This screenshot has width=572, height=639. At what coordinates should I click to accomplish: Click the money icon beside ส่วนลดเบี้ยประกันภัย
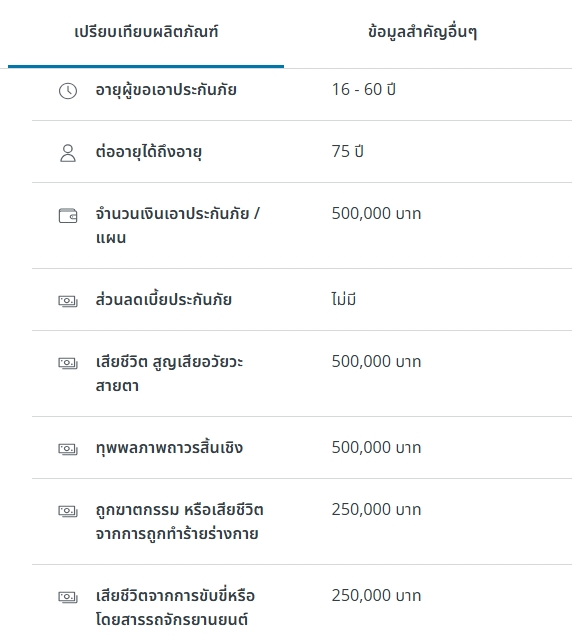tap(68, 302)
